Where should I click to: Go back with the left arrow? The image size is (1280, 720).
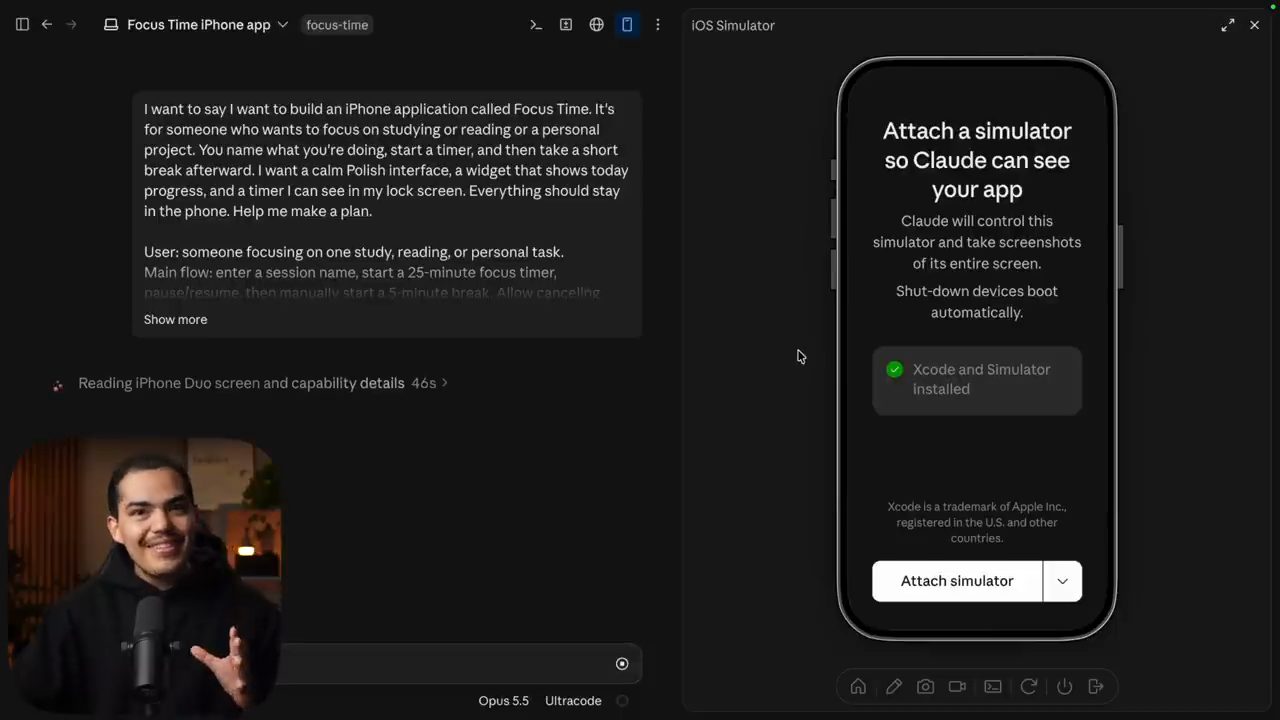coord(47,24)
